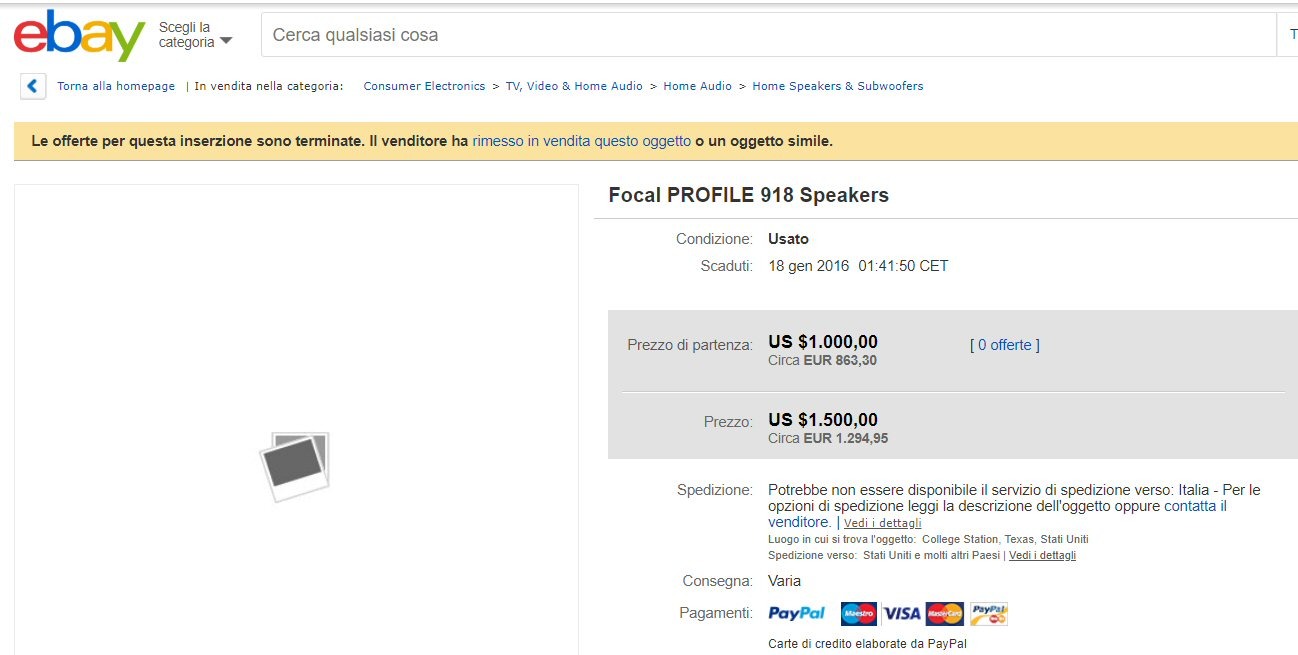Viewport: 1298px width, 655px height.
Task: Click the PayPal logo in payments
Action: click(x=796, y=613)
